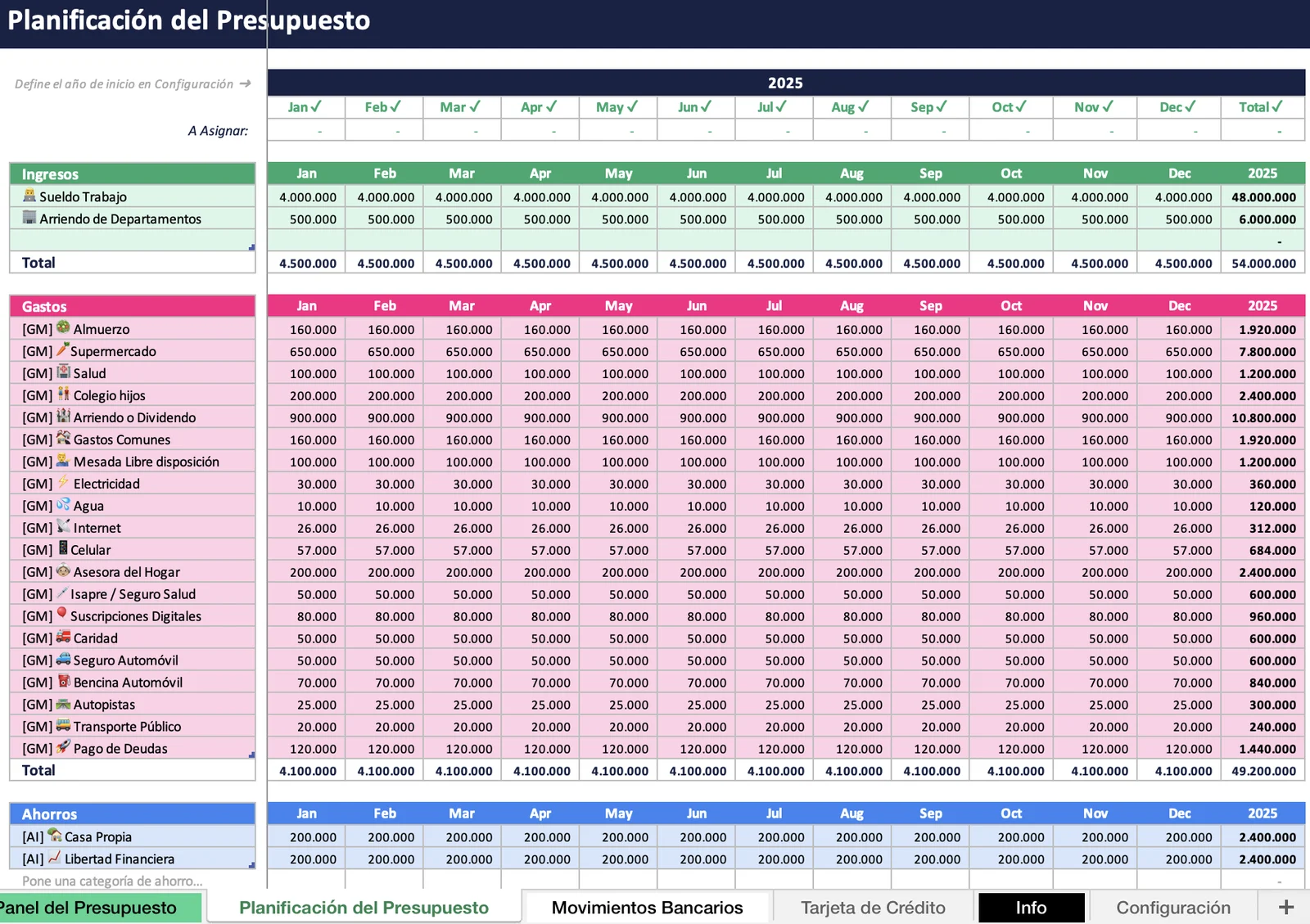The image size is (1310, 924).
Task: Click the Pago de Deudas icon
Action: (x=63, y=747)
